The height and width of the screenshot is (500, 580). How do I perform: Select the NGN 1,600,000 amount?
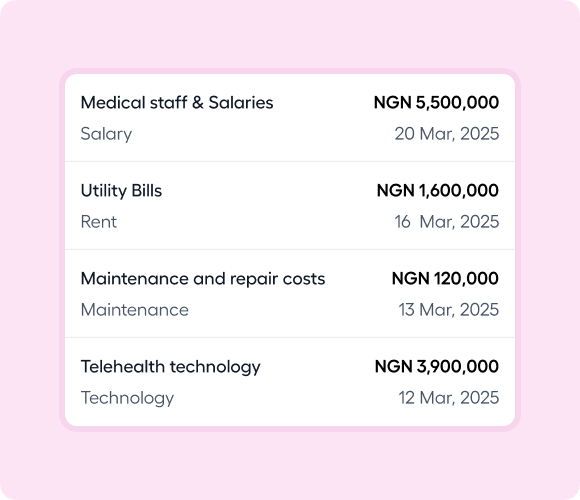click(x=438, y=191)
